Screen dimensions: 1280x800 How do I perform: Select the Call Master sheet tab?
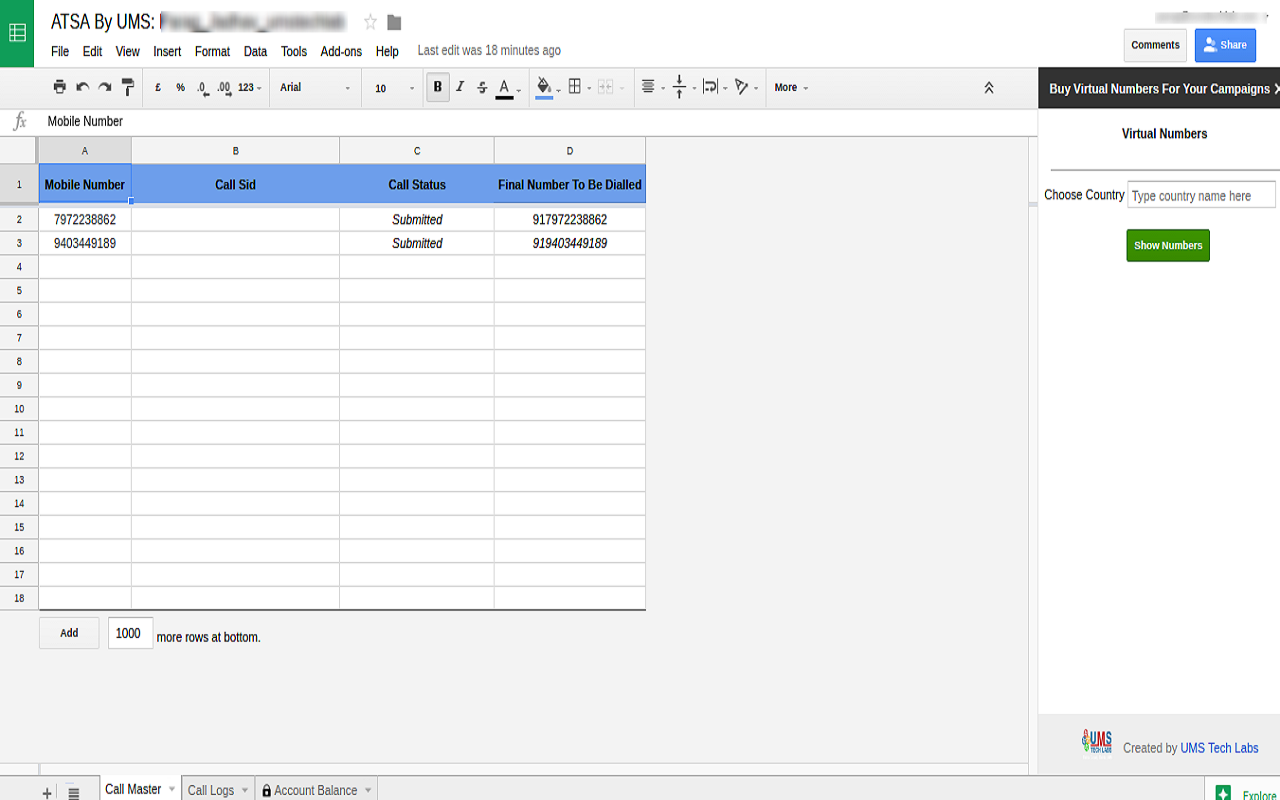pos(133,789)
